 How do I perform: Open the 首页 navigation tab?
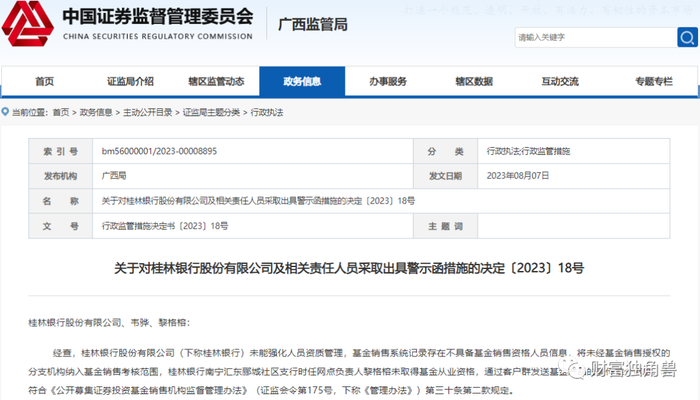tap(45, 81)
